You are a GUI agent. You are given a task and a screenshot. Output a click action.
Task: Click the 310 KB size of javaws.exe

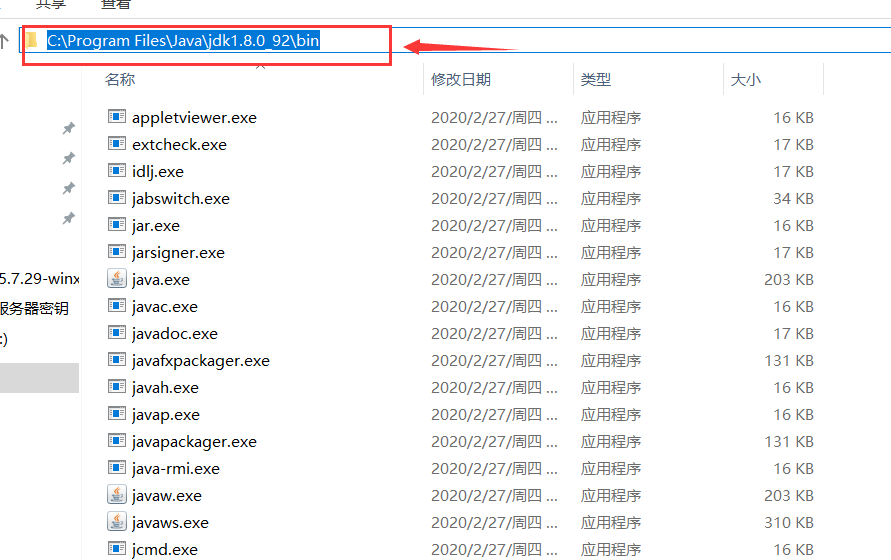pos(789,522)
